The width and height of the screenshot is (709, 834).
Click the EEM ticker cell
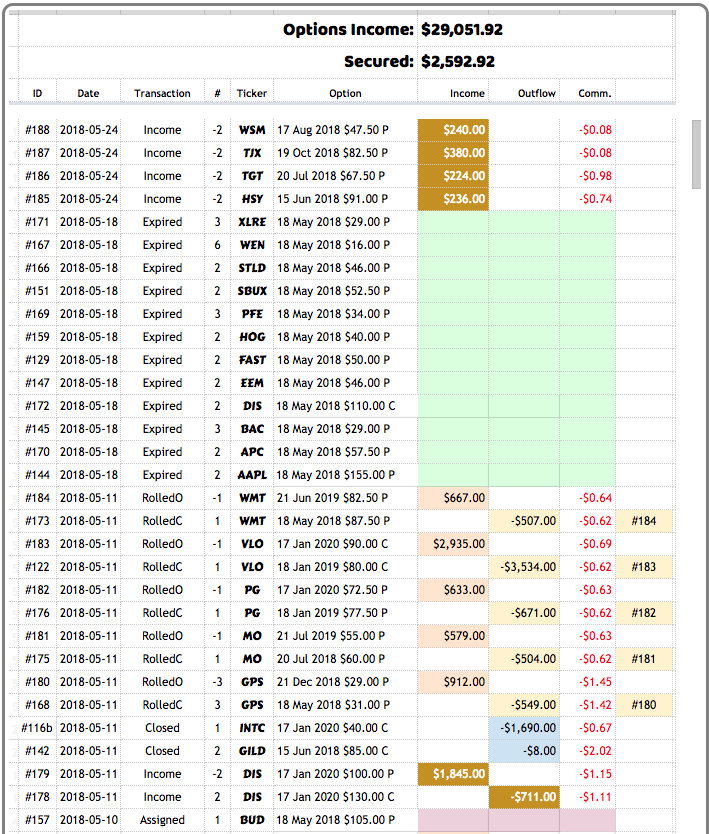point(252,383)
